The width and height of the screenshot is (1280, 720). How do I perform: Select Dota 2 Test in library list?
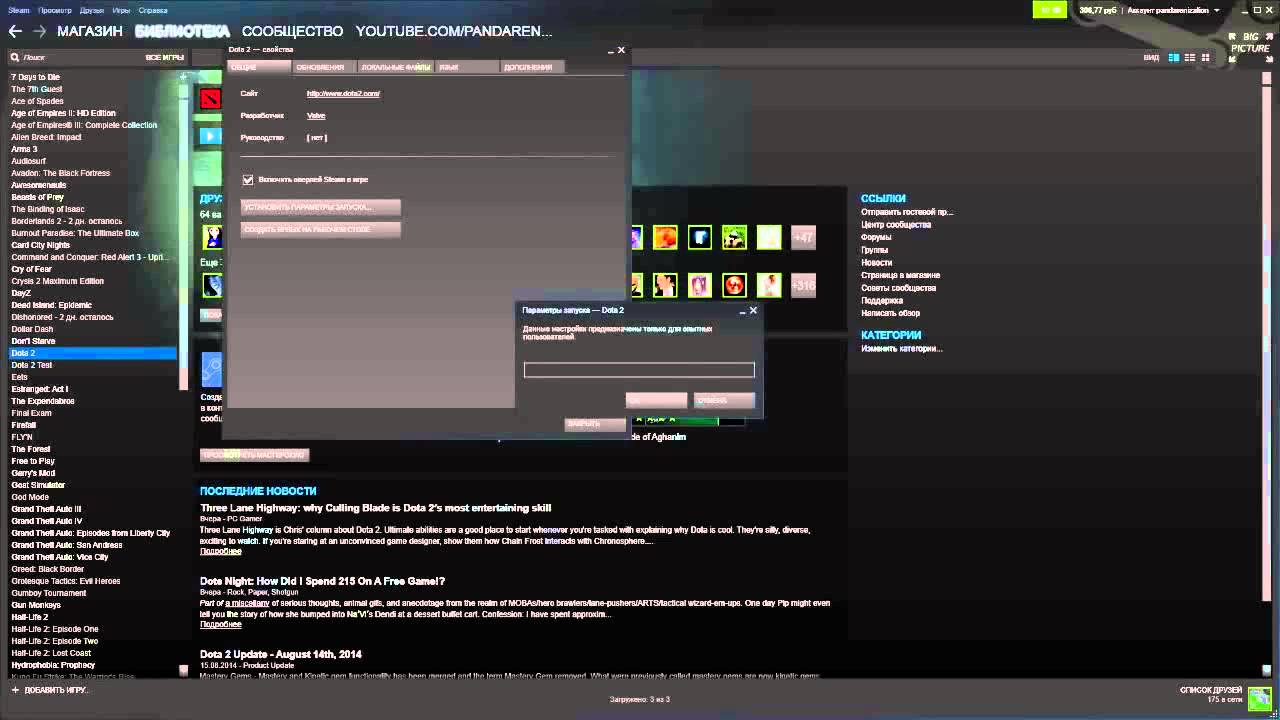32,365
